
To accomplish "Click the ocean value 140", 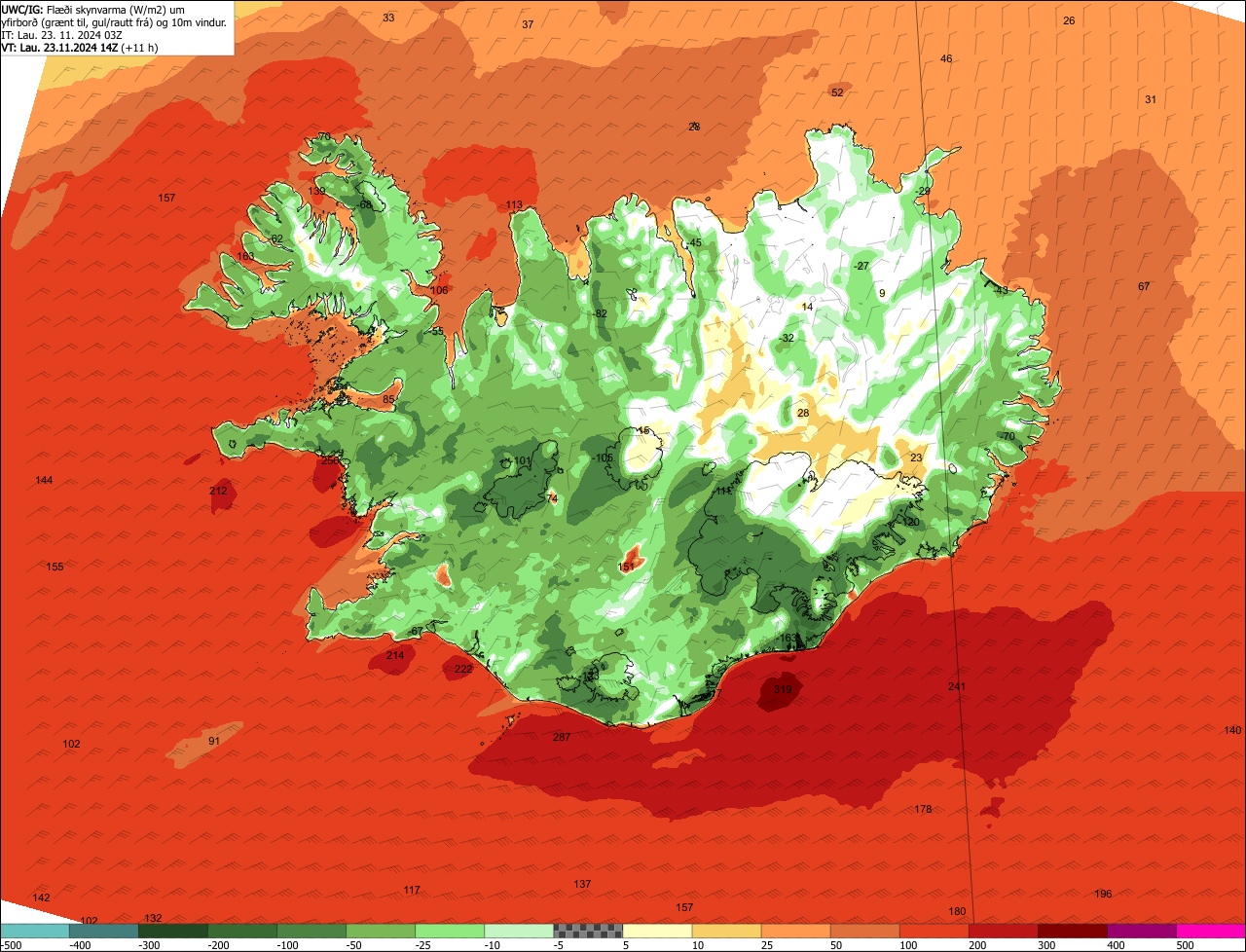I will 1232,730.
